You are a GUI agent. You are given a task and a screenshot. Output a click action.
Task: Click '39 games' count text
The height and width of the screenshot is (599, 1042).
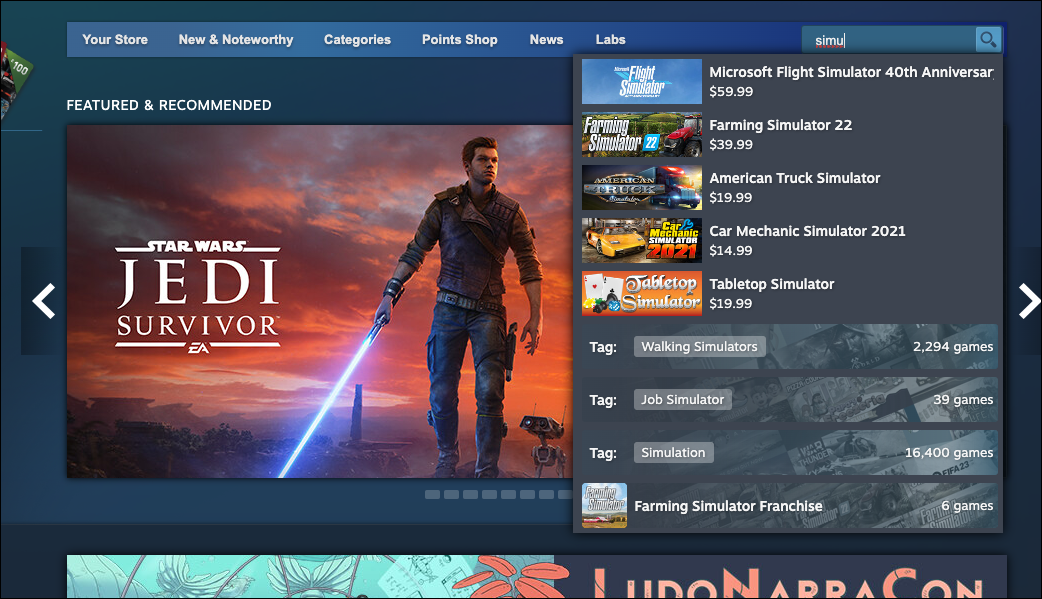pyautogui.click(x=963, y=400)
